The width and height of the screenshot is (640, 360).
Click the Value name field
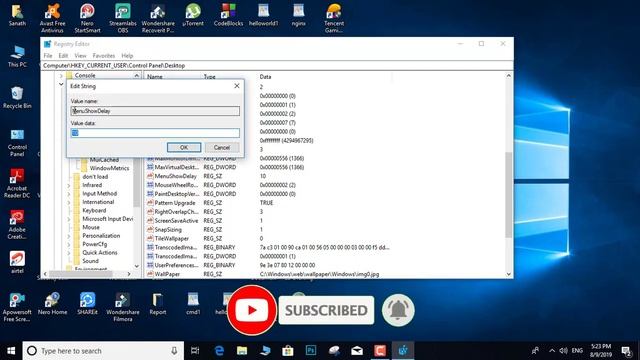tap(155, 111)
